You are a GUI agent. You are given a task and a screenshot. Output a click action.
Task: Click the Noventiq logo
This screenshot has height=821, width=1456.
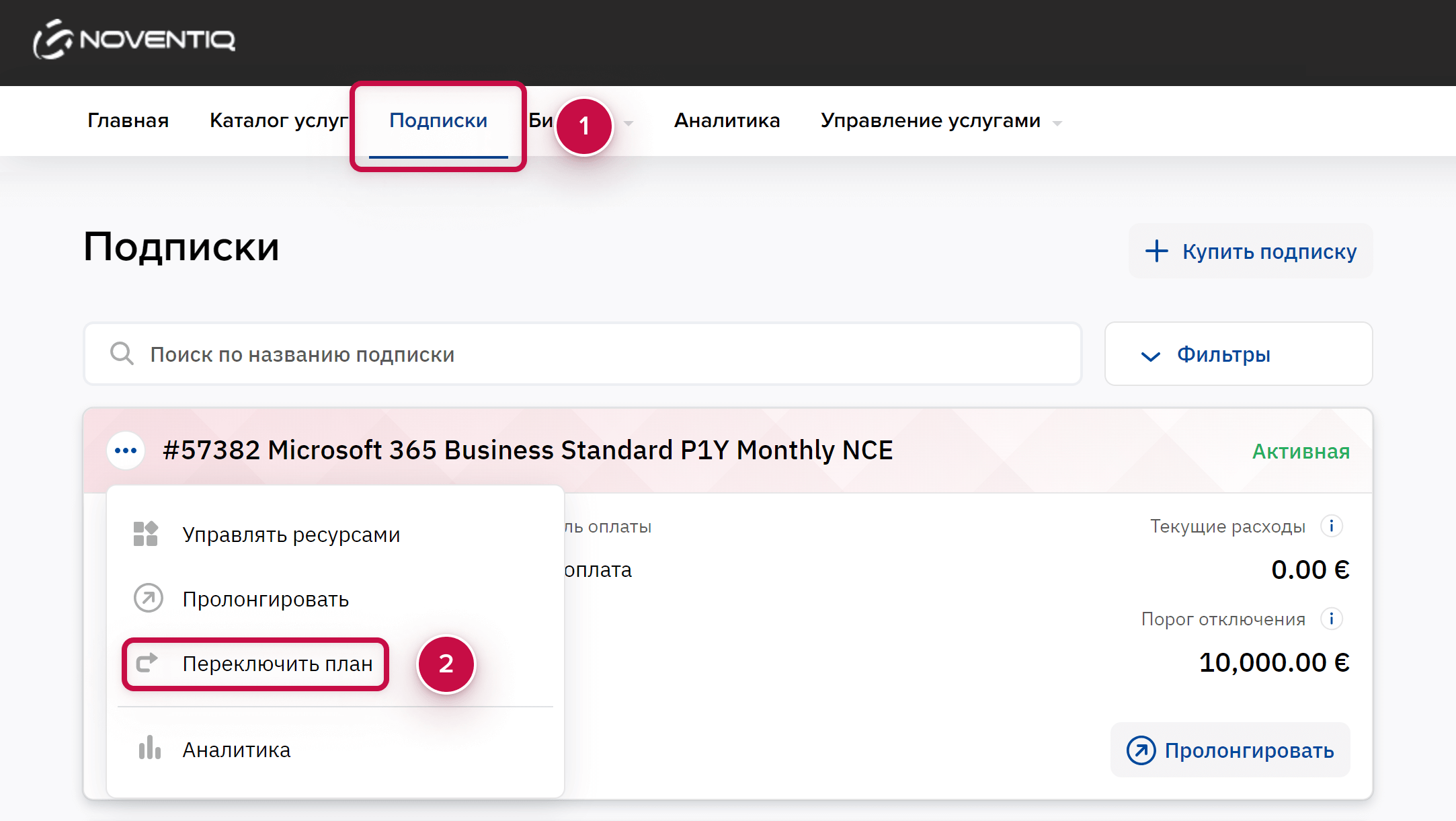pos(134,40)
